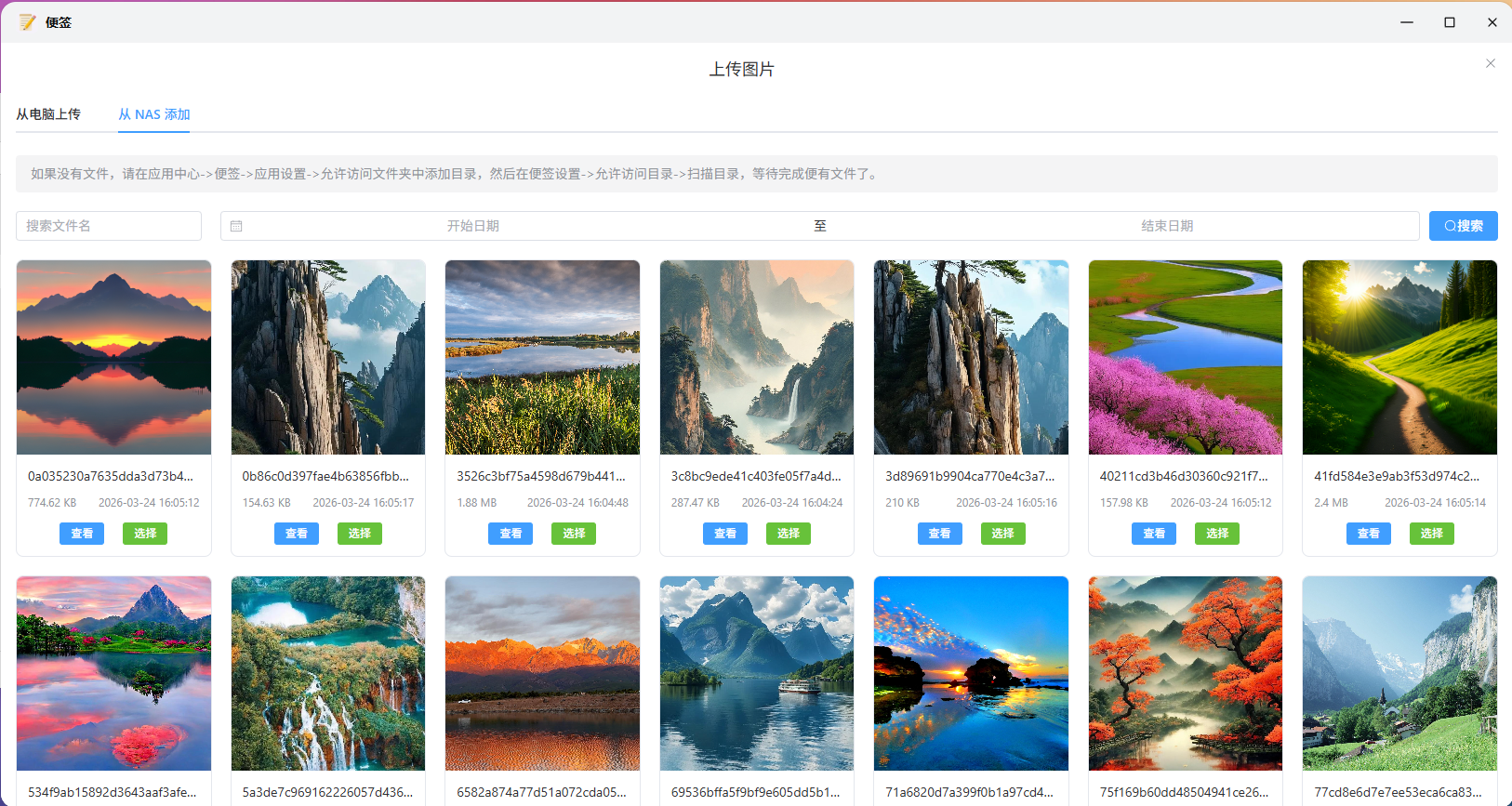Open the alpine valley village thumbnail
Screen dimensions: 1512x806
1399,673
